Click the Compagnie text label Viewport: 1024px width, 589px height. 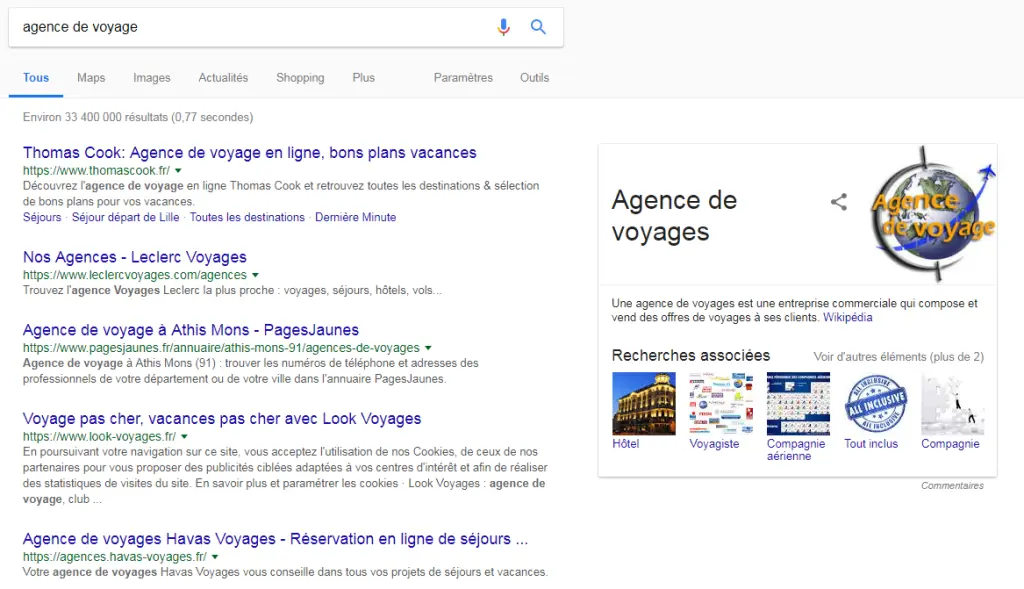(x=950, y=444)
